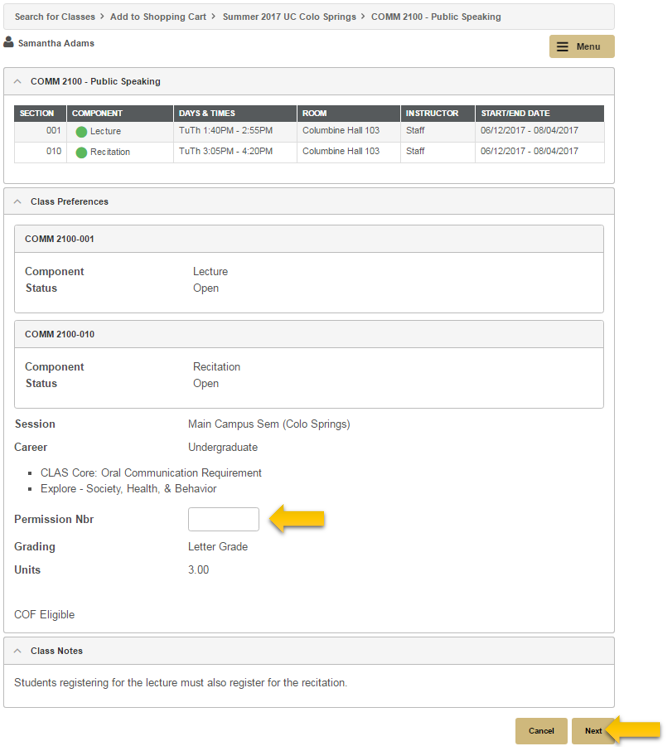Click the COMM 2100-001 panel heading

(309, 239)
